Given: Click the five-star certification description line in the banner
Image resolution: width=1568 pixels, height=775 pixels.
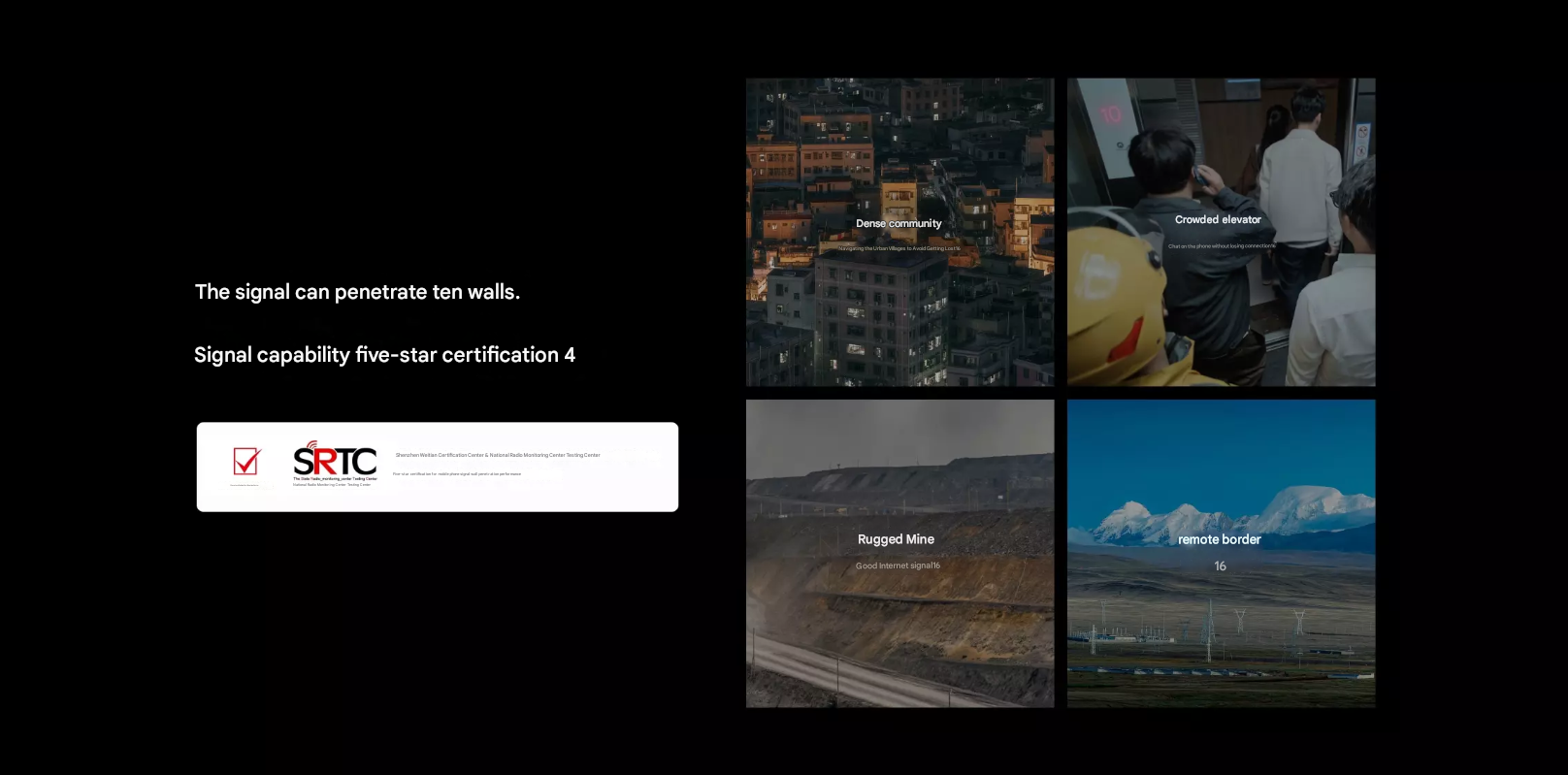Looking at the screenshot, I should pos(457,474).
